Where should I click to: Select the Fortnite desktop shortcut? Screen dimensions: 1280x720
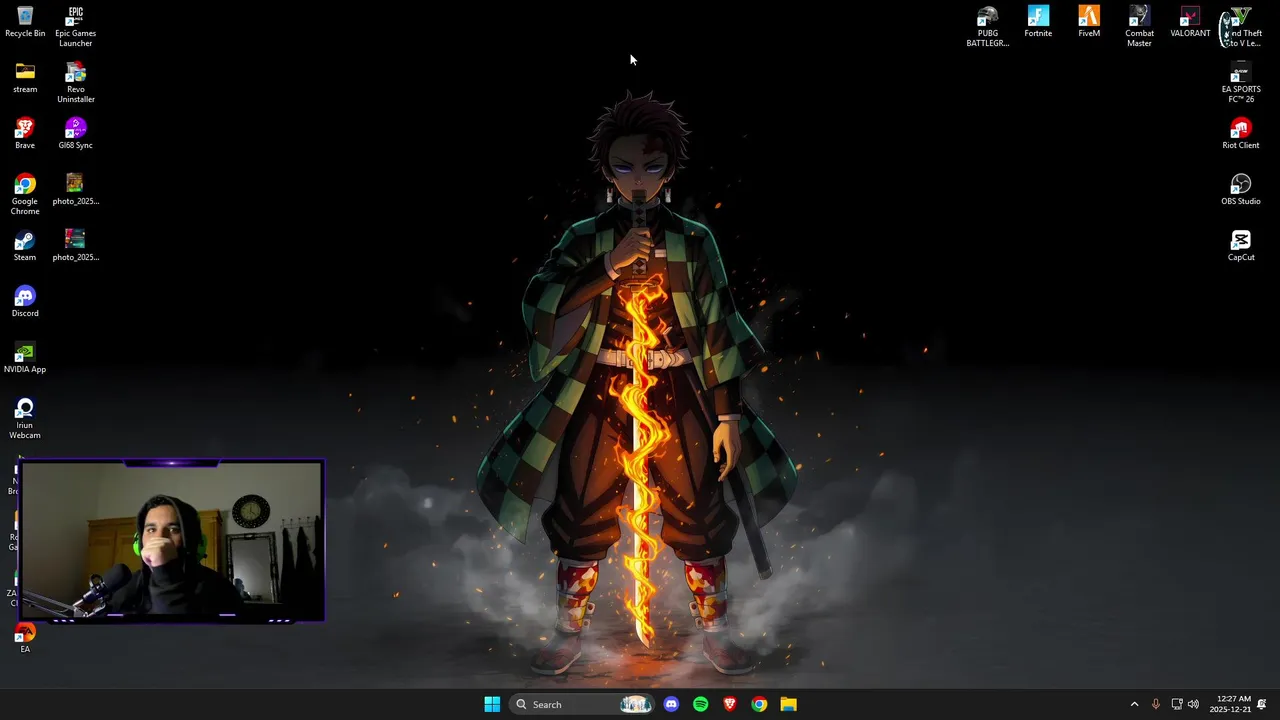(1038, 22)
